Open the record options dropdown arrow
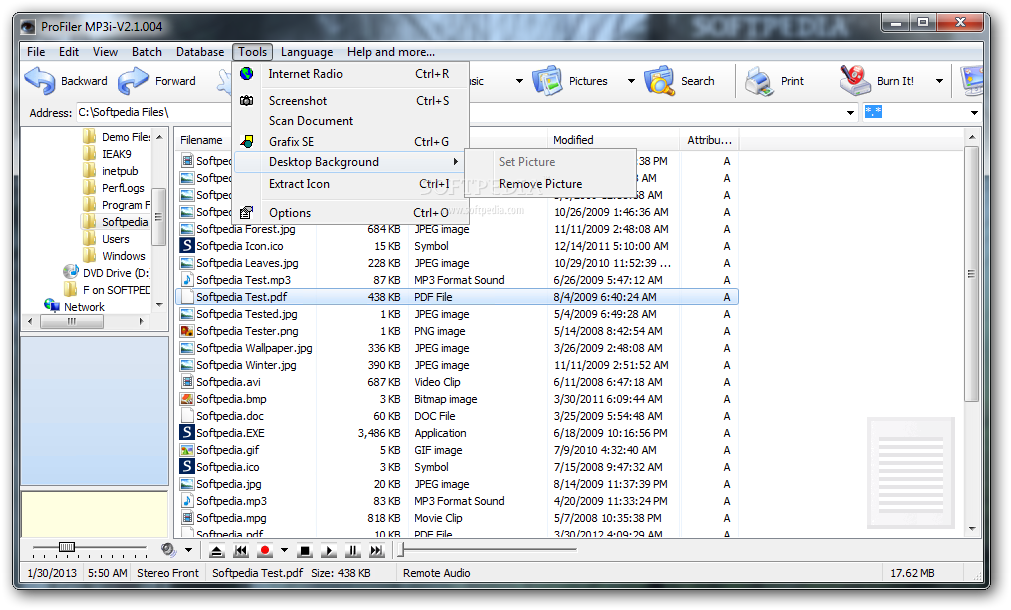 pos(284,550)
